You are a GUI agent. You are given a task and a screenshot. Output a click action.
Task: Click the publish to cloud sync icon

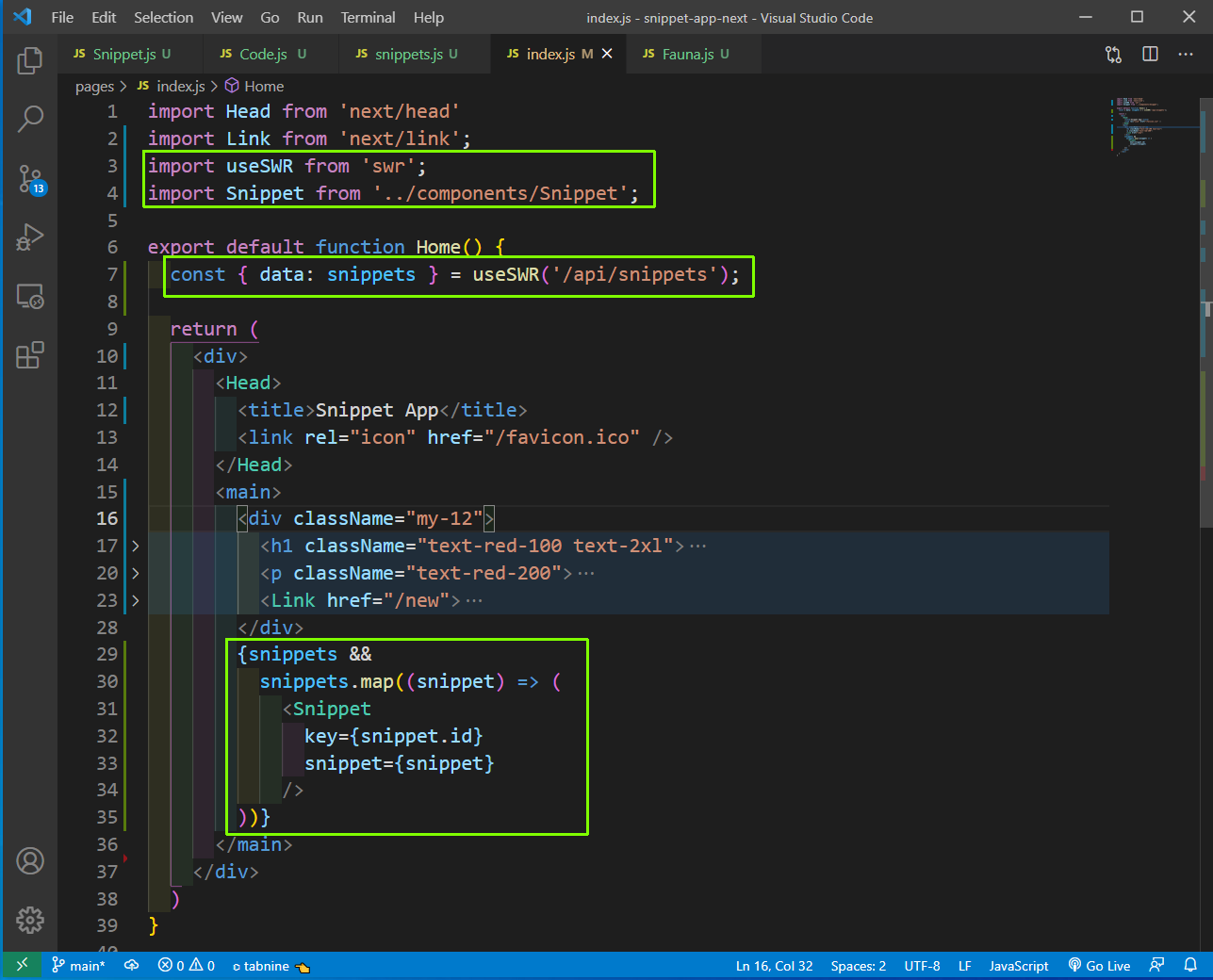pos(132,965)
